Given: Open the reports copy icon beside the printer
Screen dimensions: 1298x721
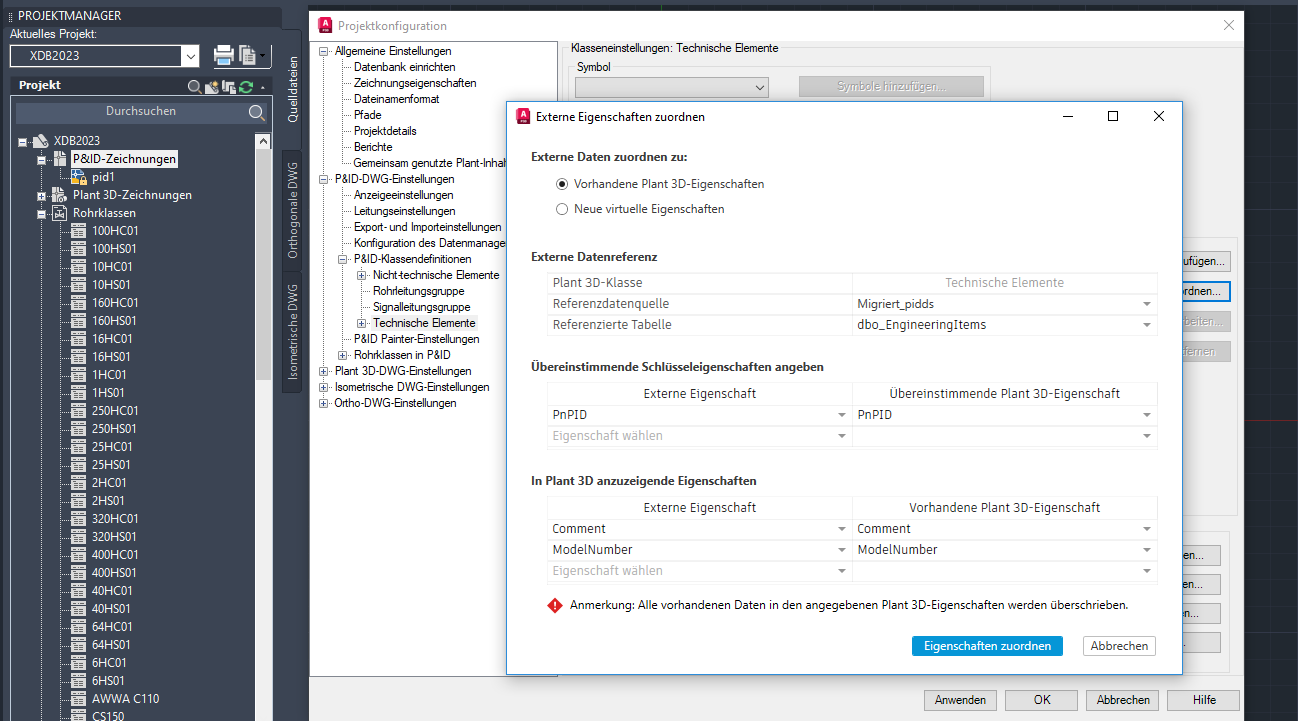Looking at the screenshot, I should point(247,56).
